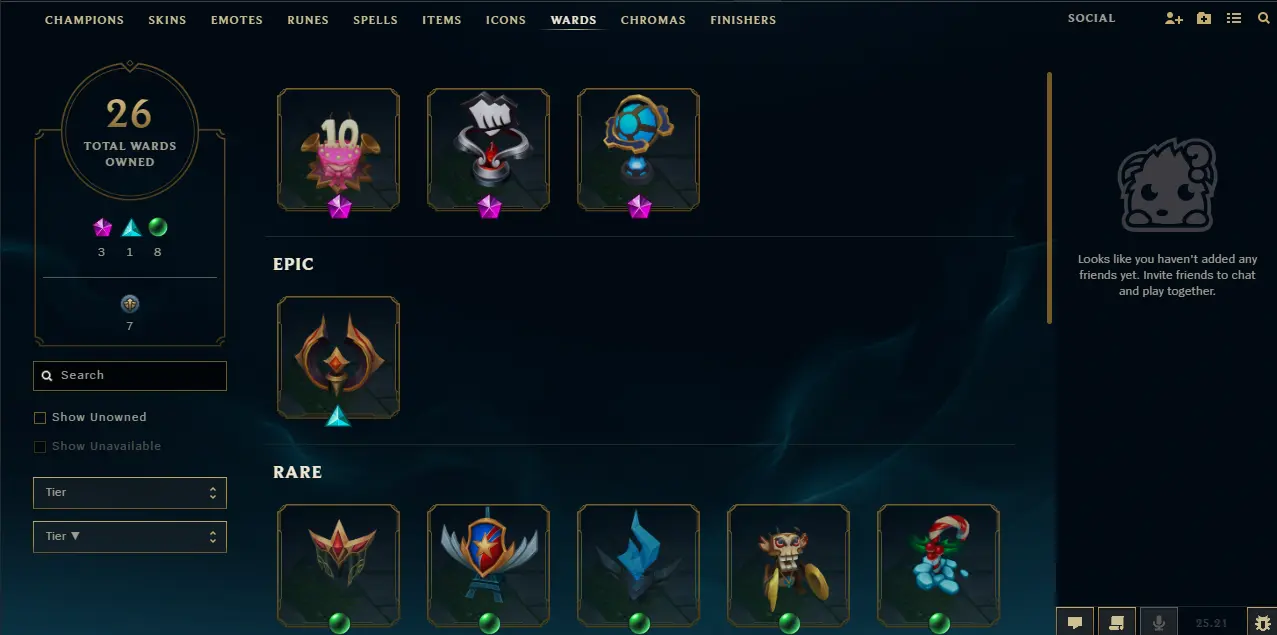Select the Epic tier ward thumbnail
The image size is (1277, 635).
click(x=338, y=358)
